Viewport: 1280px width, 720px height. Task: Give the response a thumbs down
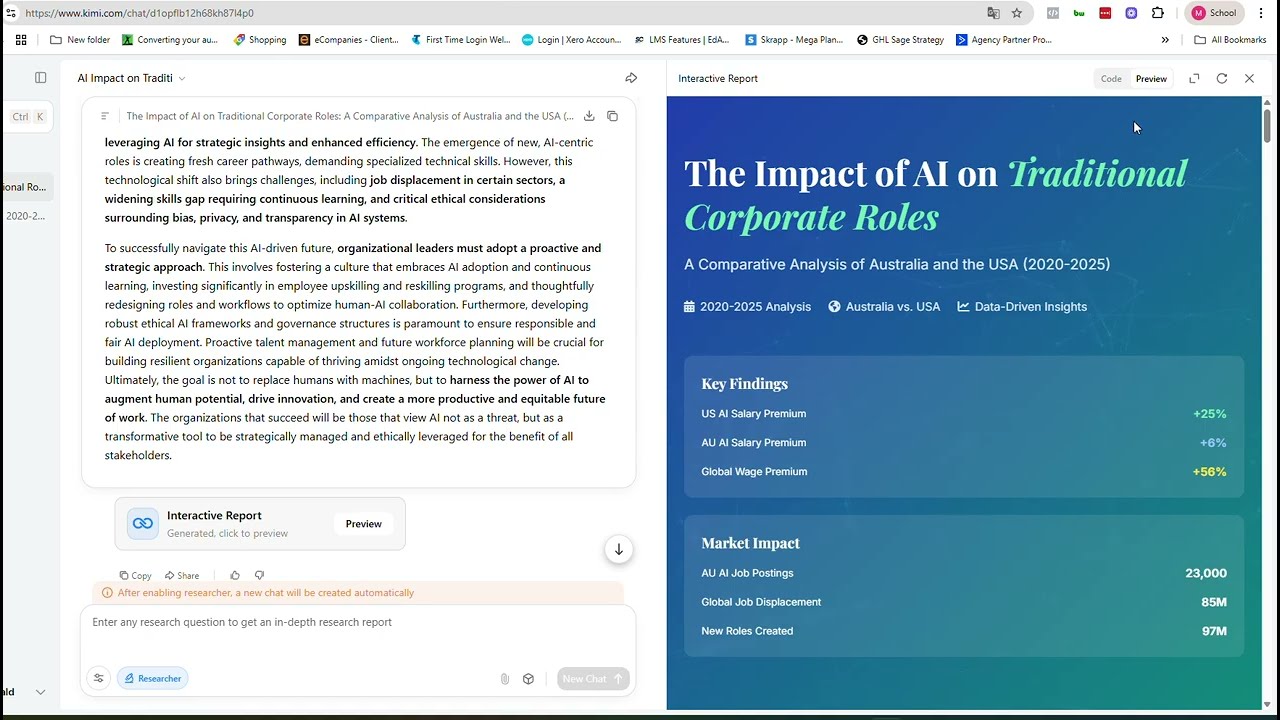pos(259,575)
